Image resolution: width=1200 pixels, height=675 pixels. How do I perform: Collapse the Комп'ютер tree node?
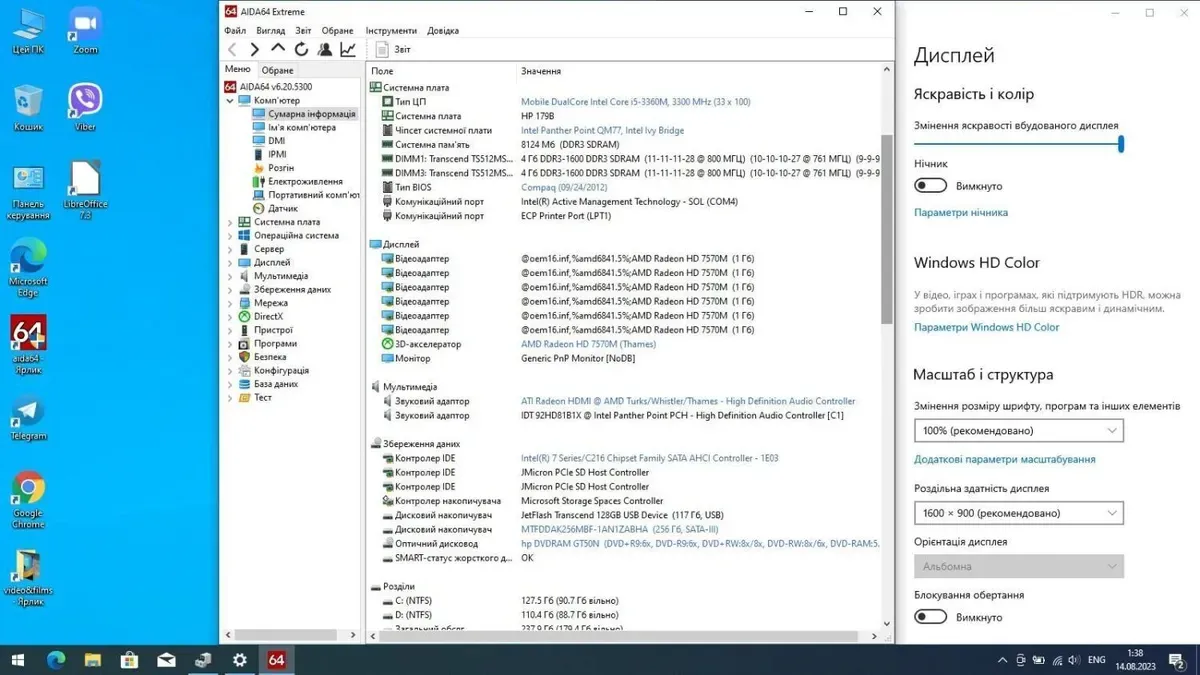[231, 101]
